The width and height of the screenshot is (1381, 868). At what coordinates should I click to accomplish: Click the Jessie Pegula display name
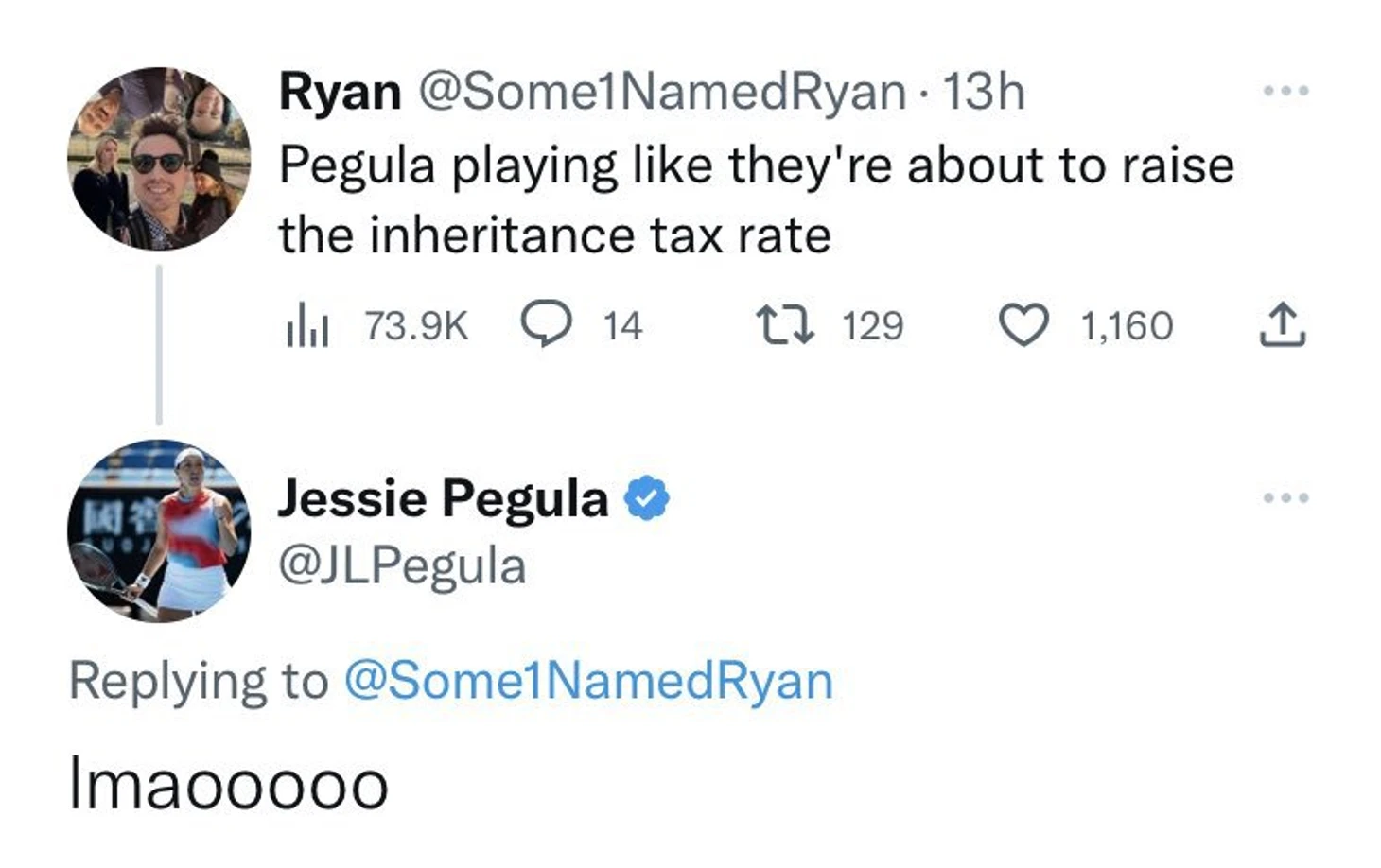(x=443, y=498)
